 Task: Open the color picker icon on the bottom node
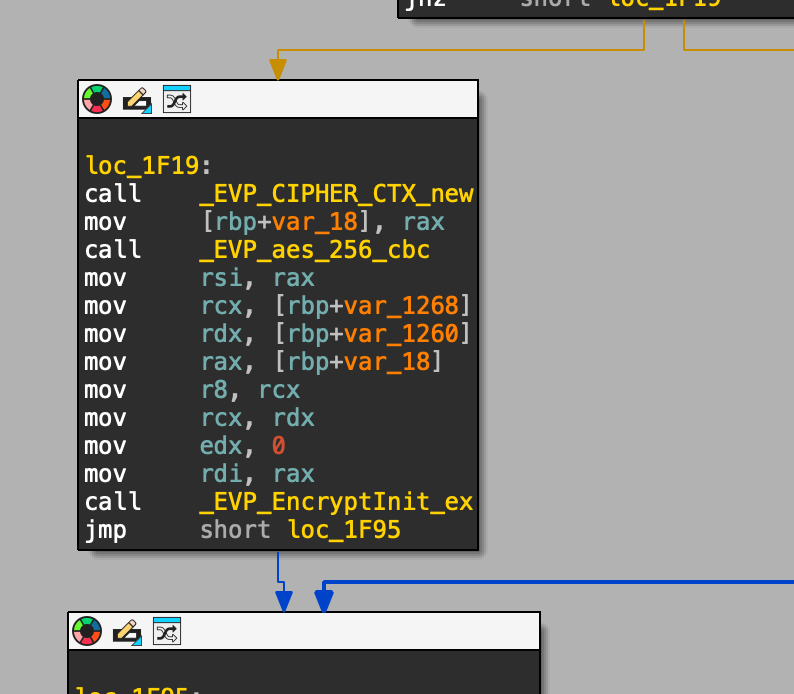[87, 631]
